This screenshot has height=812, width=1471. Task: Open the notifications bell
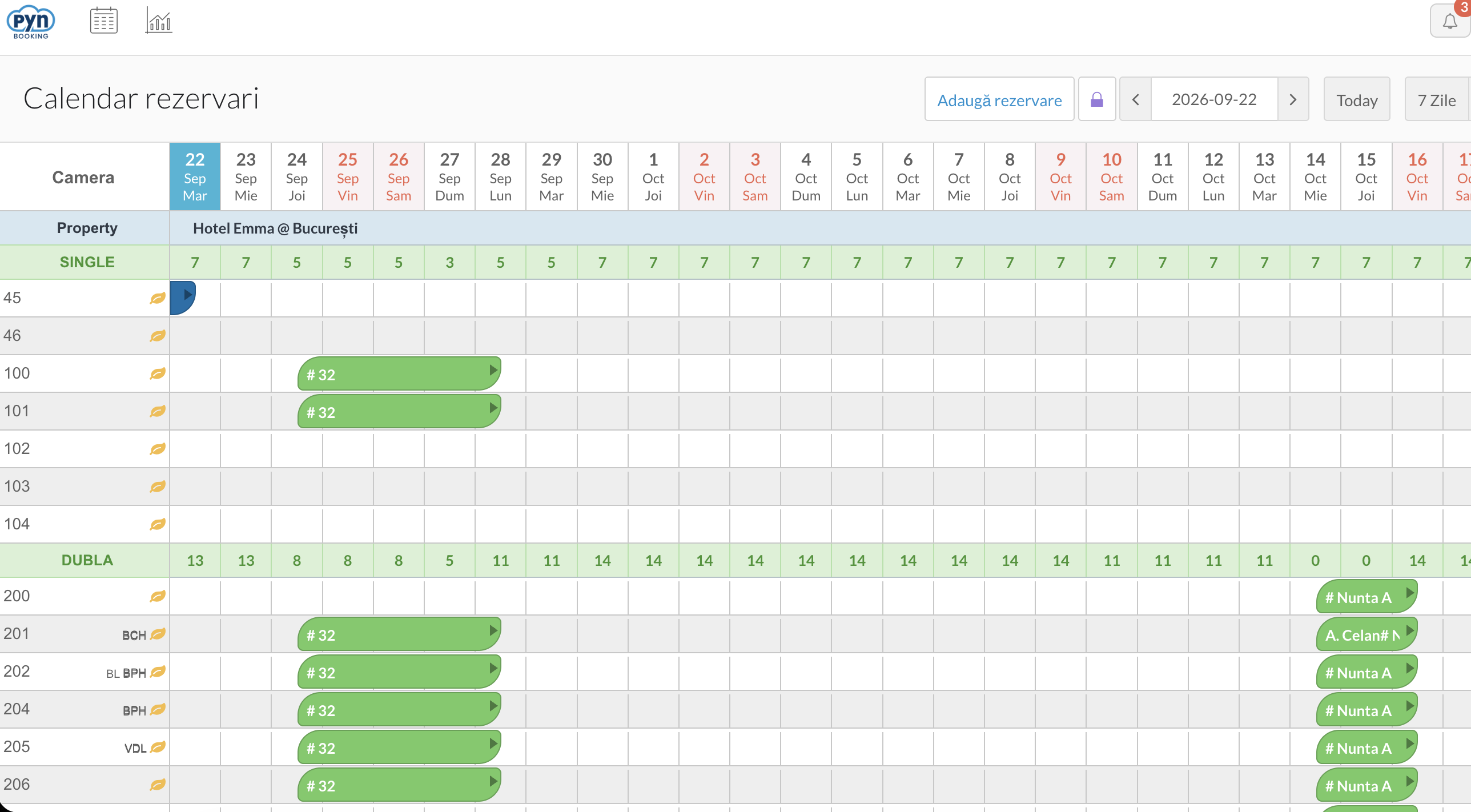1449,22
